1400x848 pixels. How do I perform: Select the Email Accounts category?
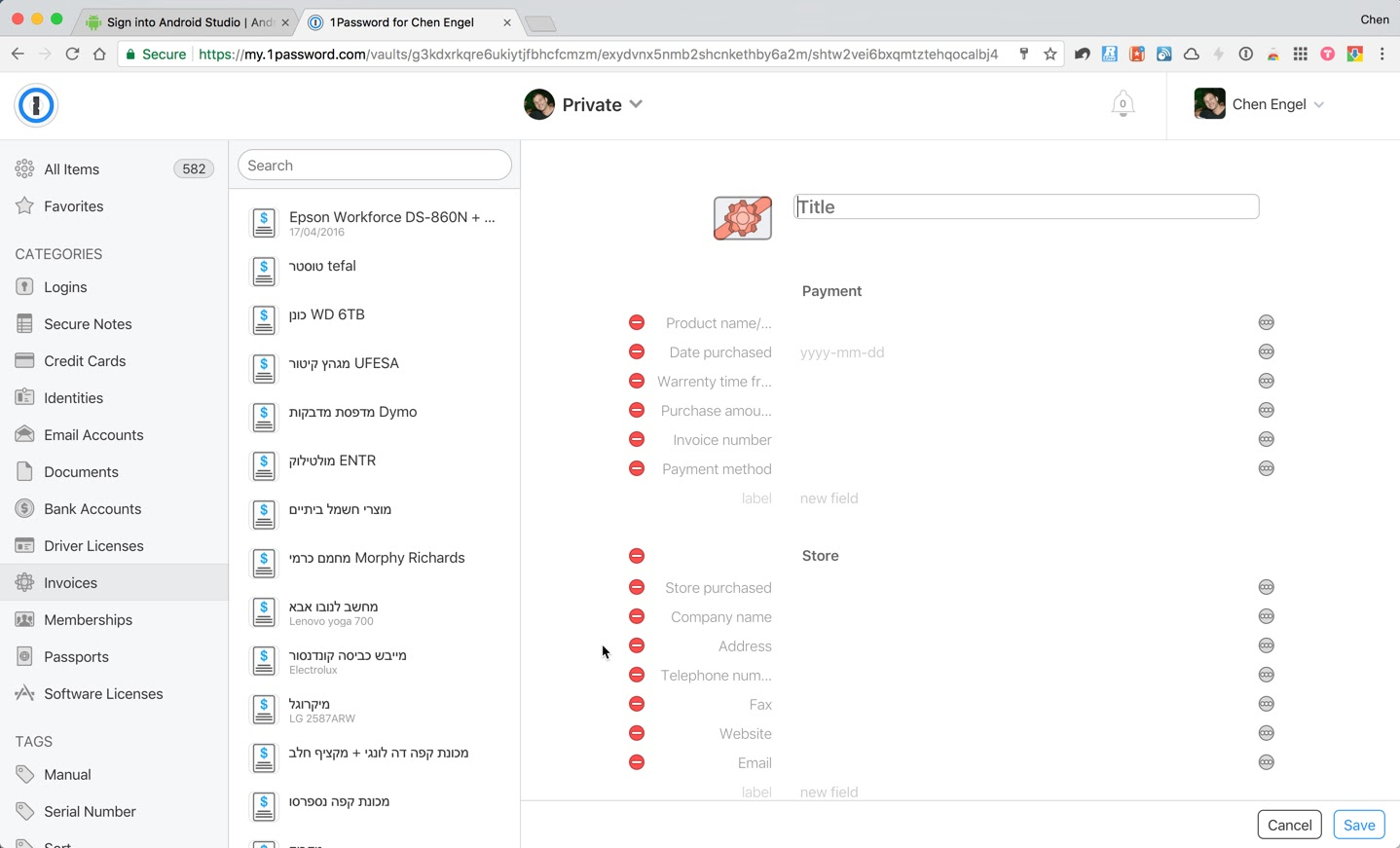114,435
